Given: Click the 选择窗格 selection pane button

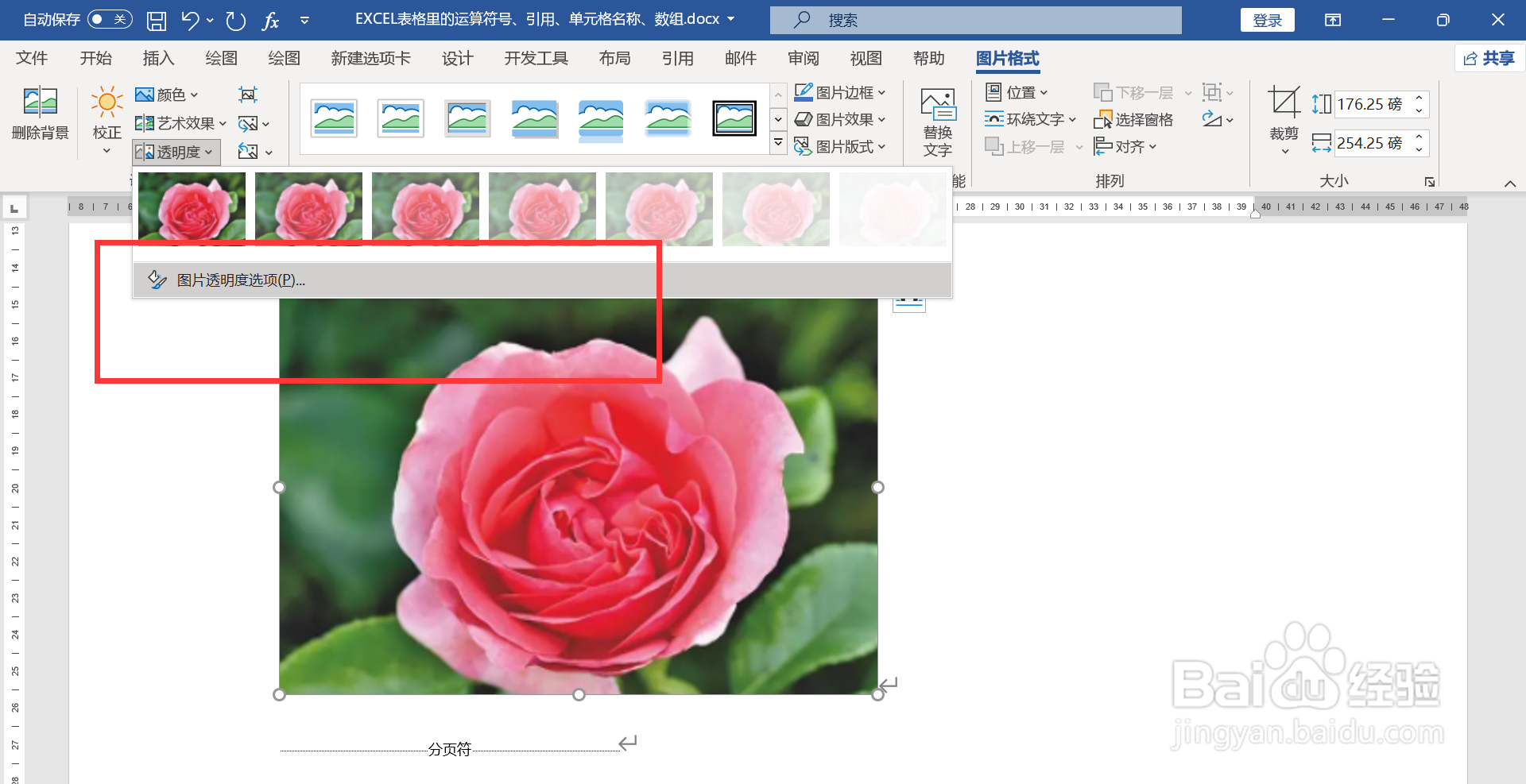Looking at the screenshot, I should 1134,119.
